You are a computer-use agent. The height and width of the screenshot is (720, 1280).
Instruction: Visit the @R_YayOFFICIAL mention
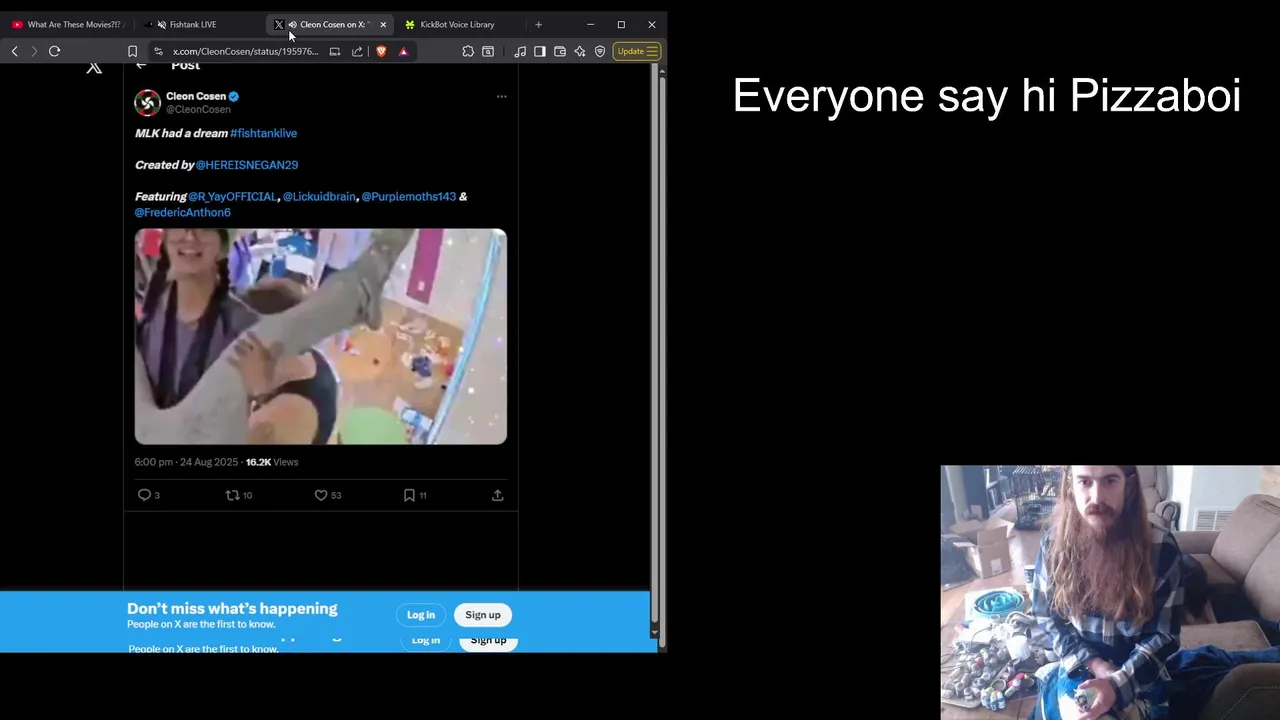232,197
